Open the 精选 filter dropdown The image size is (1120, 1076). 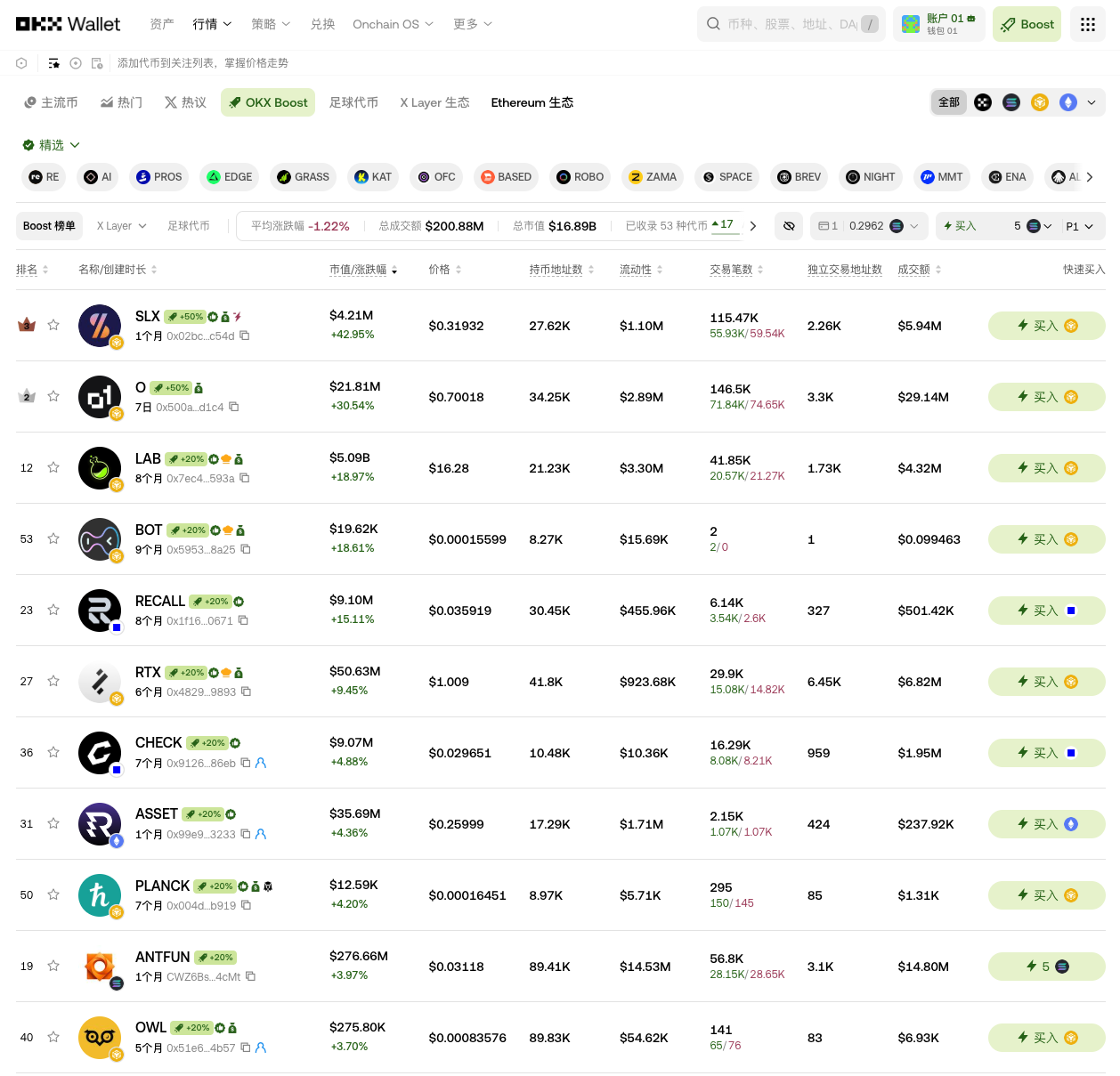tap(52, 145)
